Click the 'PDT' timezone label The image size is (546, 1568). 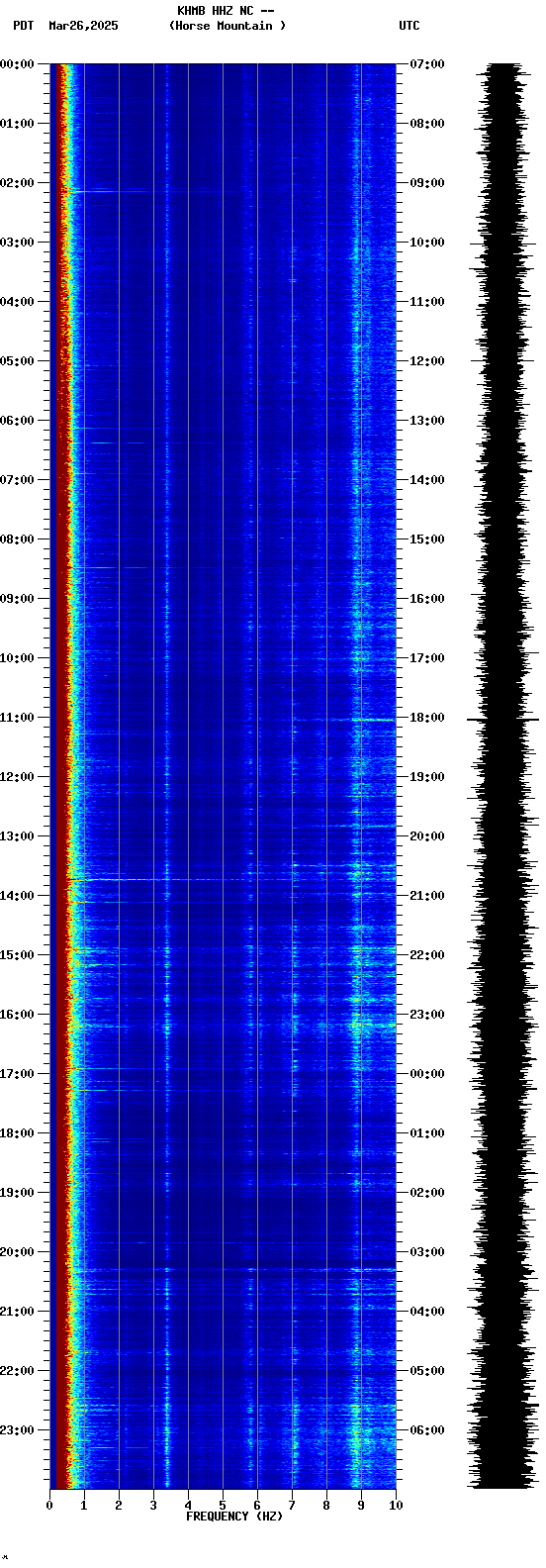click(x=23, y=26)
